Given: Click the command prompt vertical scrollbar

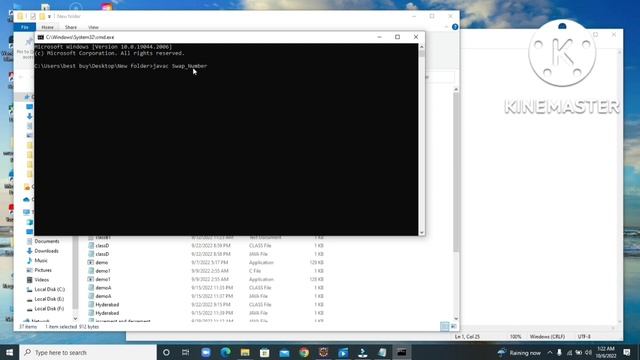Looking at the screenshot, I should click(x=422, y=139).
